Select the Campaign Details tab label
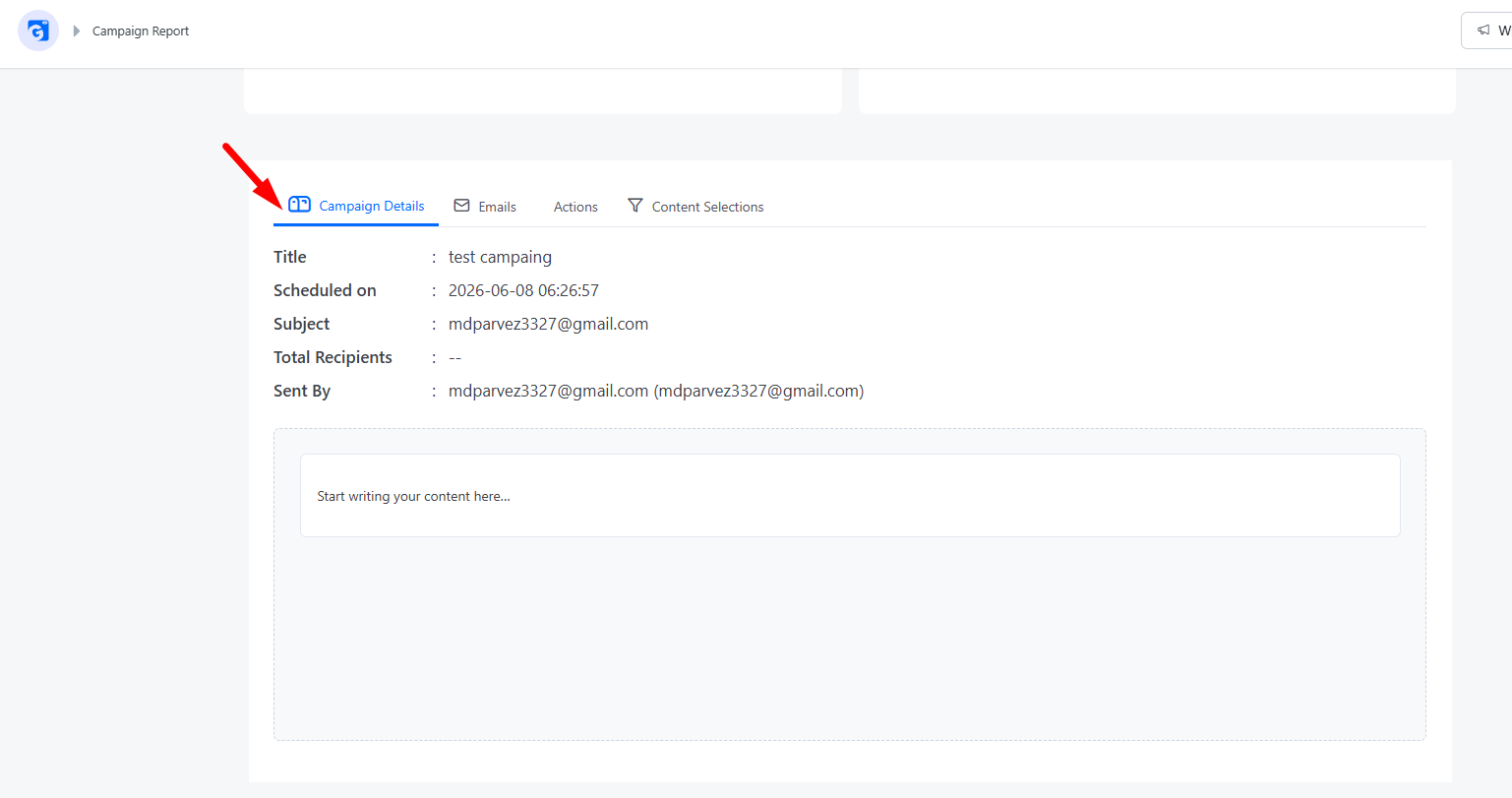The image size is (1512, 798). pyautogui.click(x=372, y=206)
